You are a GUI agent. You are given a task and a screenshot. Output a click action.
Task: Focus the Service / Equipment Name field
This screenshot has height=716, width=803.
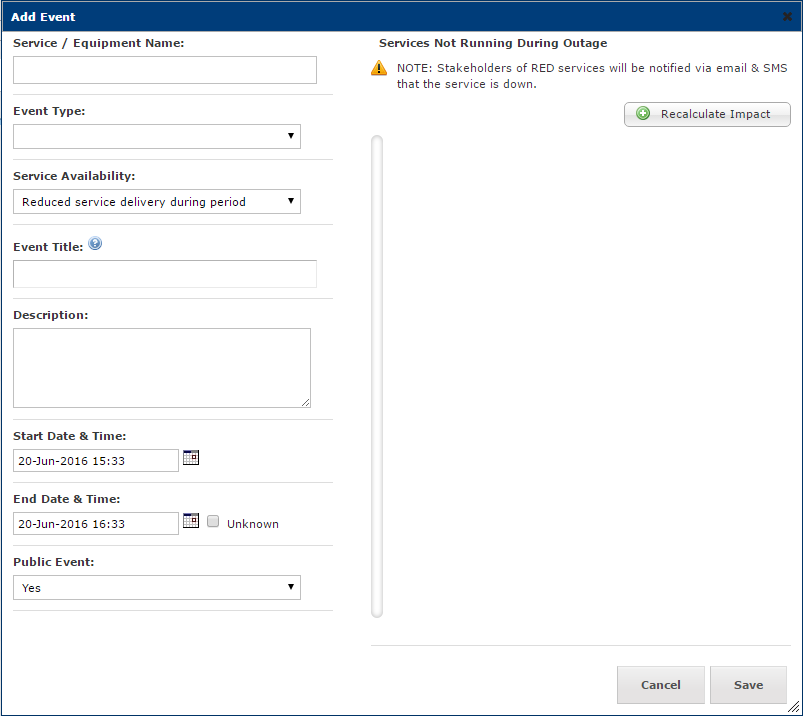(165, 70)
